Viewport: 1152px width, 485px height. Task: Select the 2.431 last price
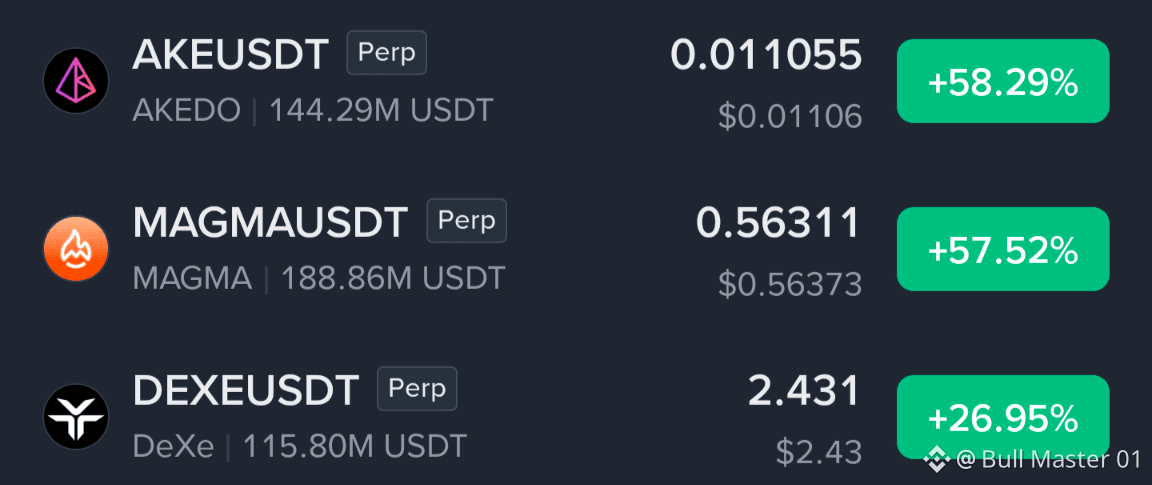point(804,391)
